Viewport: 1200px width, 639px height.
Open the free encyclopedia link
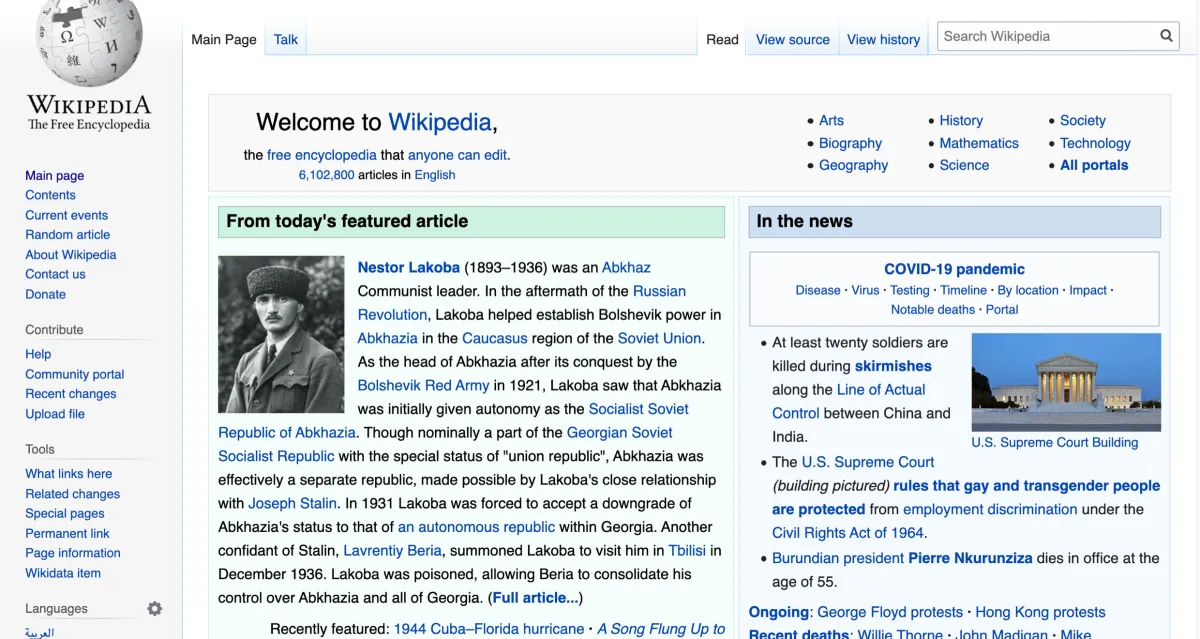coord(322,155)
